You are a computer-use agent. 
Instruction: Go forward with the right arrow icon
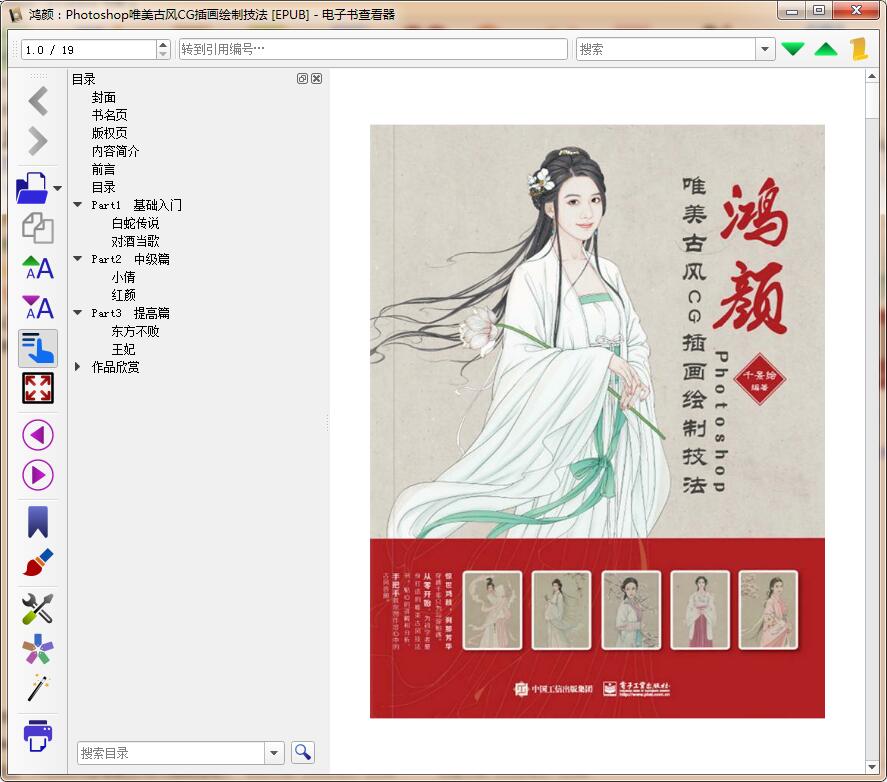point(38,141)
